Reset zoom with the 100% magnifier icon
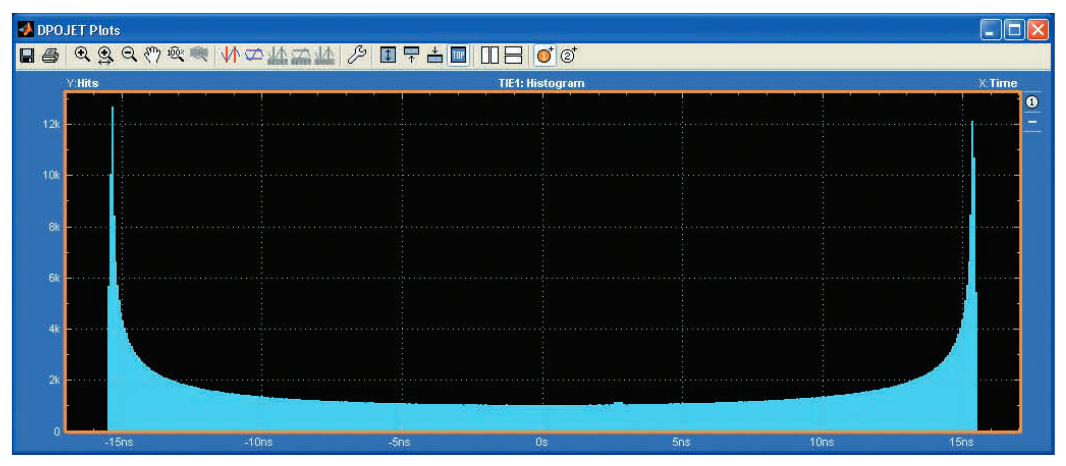1066x466 pixels. pyautogui.click(x=175, y=57)
